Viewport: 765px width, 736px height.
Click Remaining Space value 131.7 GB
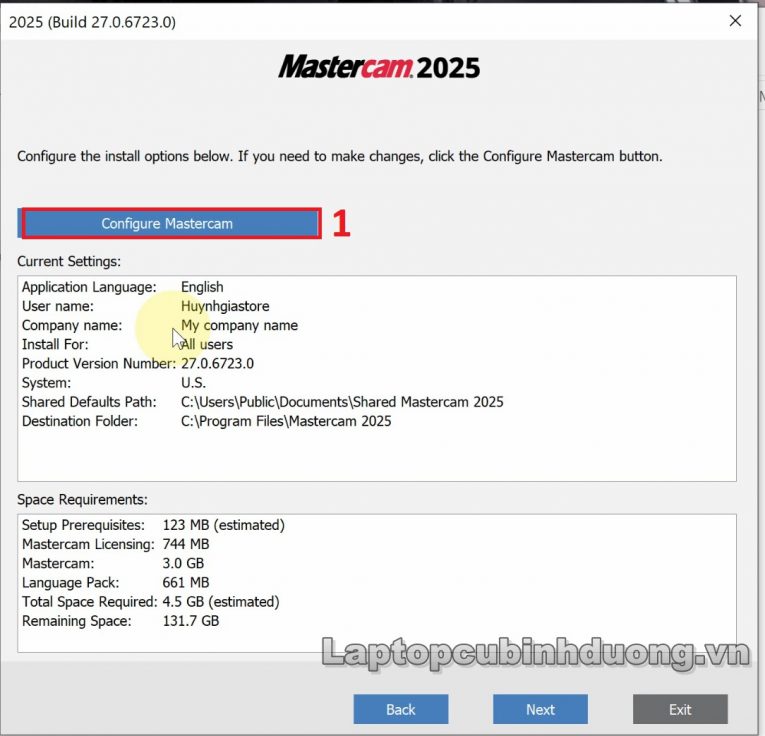click(x=191, y=621)
